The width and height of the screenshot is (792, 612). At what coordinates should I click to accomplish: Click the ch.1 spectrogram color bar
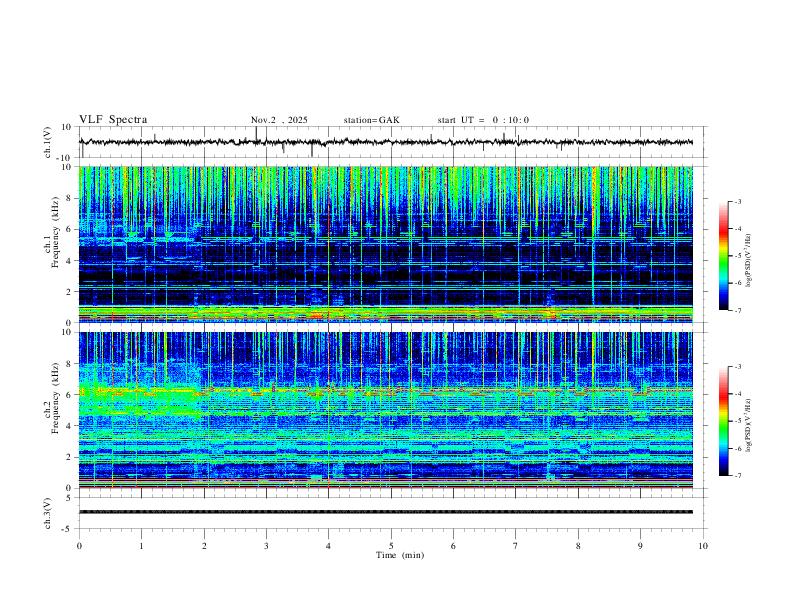pos(723,256)
